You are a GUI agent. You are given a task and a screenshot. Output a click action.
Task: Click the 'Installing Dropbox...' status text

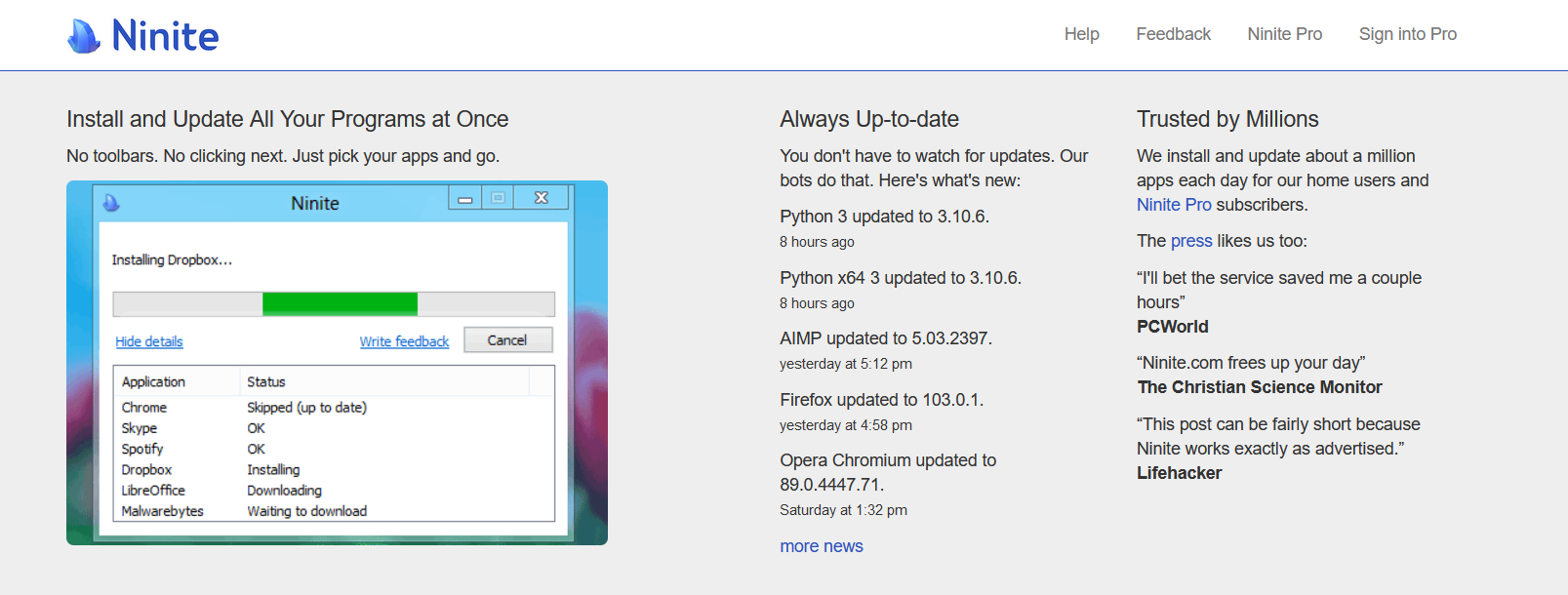tap(172, 260)
